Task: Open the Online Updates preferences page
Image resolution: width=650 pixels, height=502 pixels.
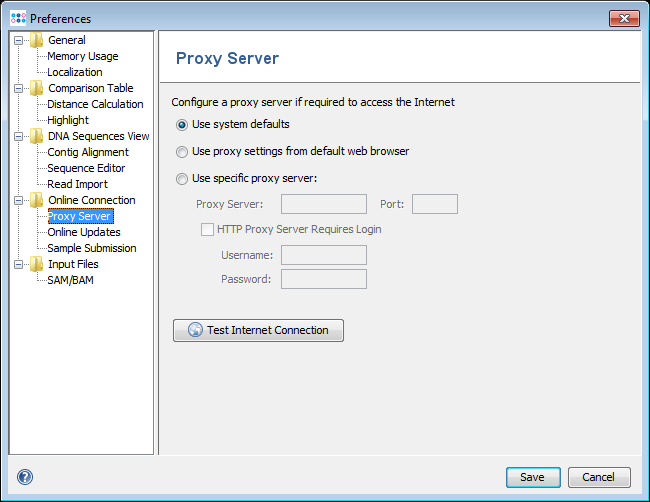Action: click(x=84, y=232)
